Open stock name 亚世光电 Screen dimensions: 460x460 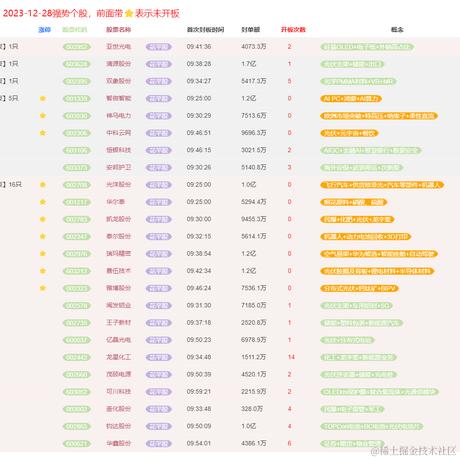pos(118,47)
